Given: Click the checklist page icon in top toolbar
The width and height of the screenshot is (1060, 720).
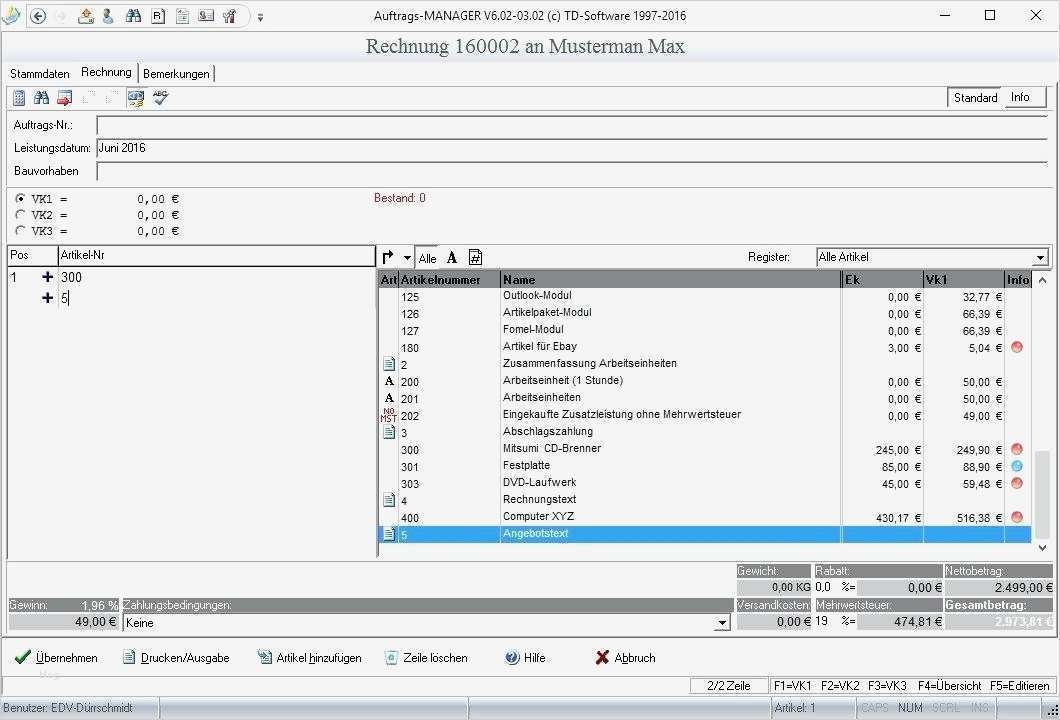Looking at the screenshot, I should point(182,16).
